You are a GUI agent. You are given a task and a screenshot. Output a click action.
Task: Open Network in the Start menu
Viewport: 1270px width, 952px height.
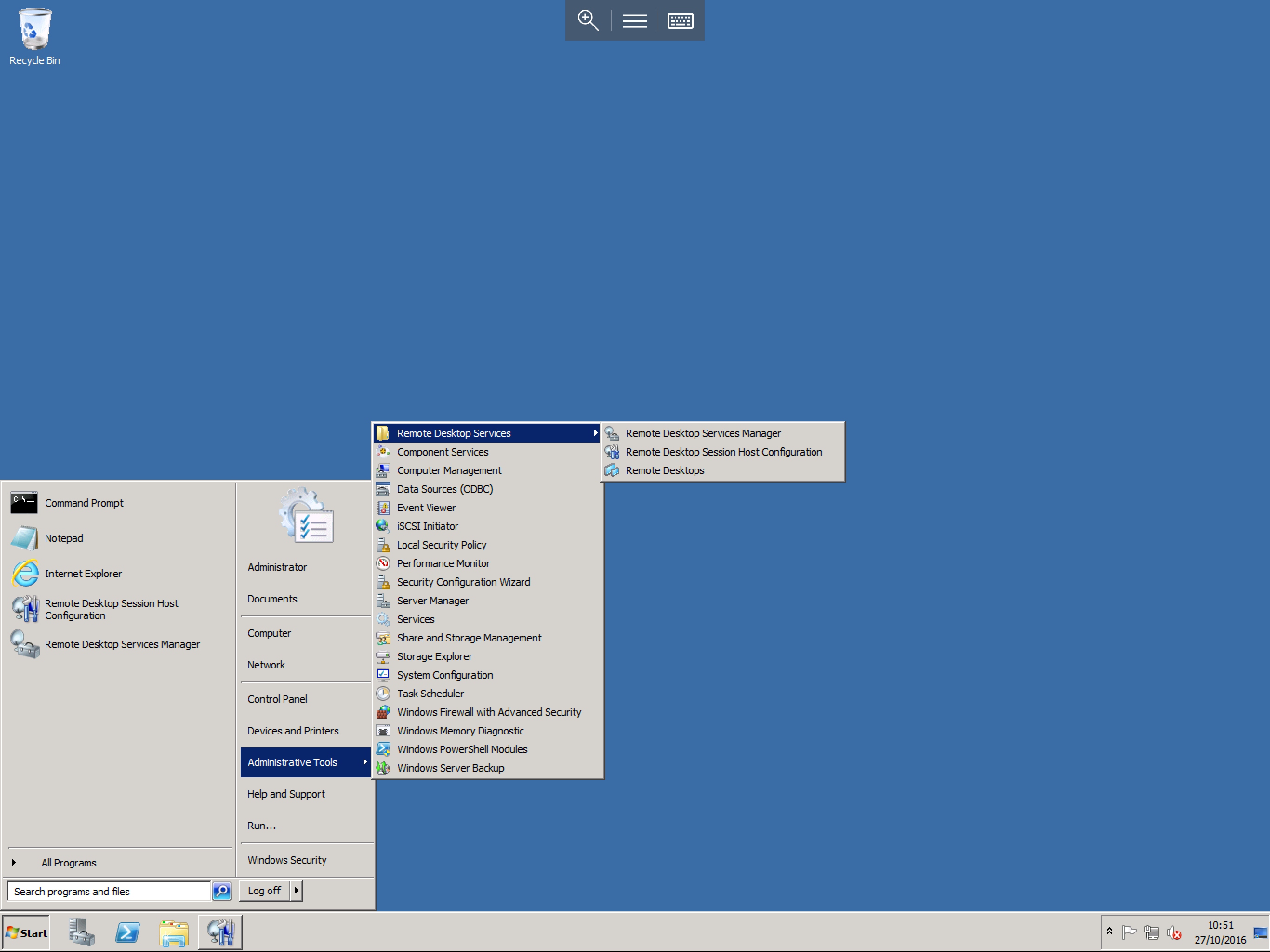(306, 664)
